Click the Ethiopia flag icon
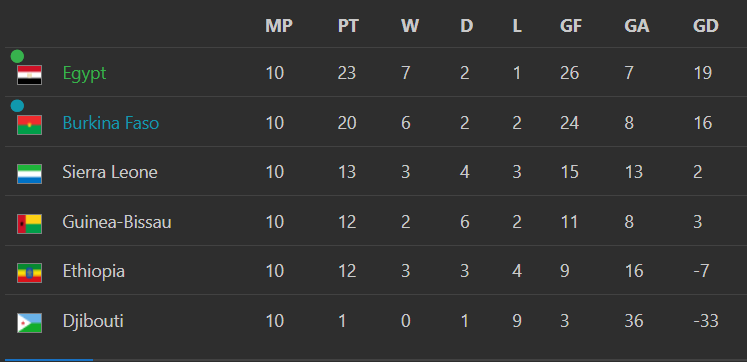 (30, 273)
